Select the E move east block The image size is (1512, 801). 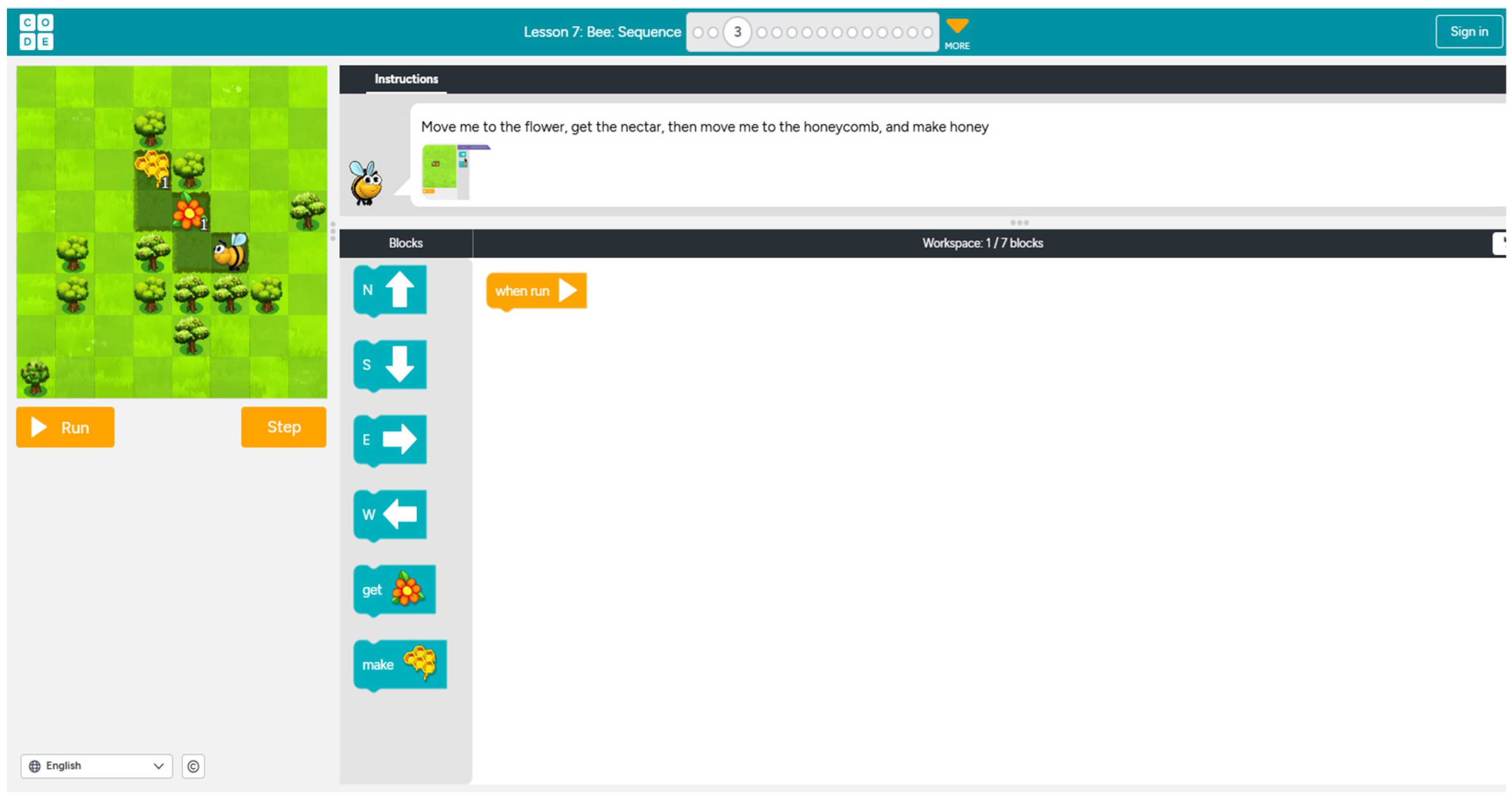[x=390, y=440]
